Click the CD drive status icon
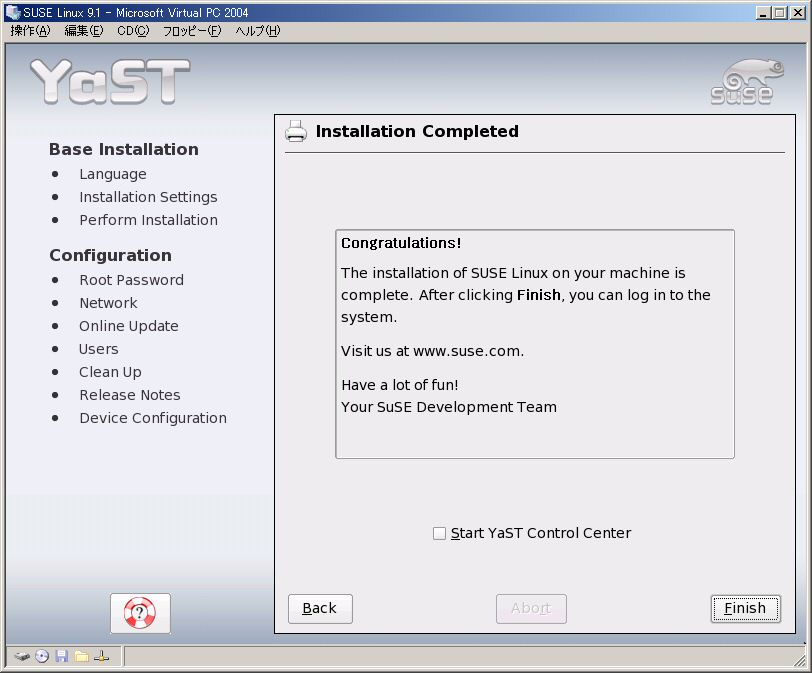 (42, 657)
